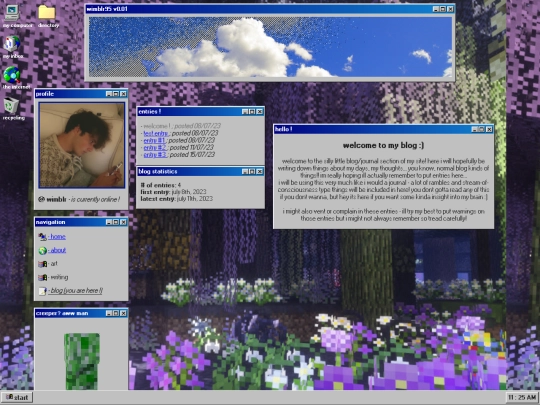Go to the home link in navigation
Viewport: 540px width, 405px height.
click(57, 237)
